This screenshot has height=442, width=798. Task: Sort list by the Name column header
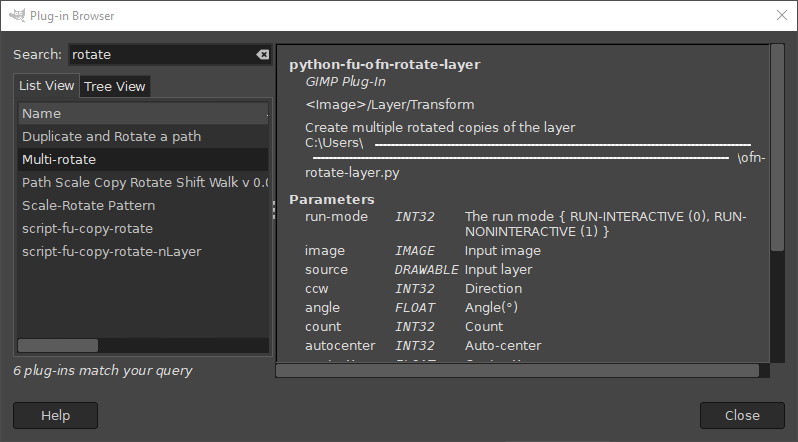[x=140, y=113]
